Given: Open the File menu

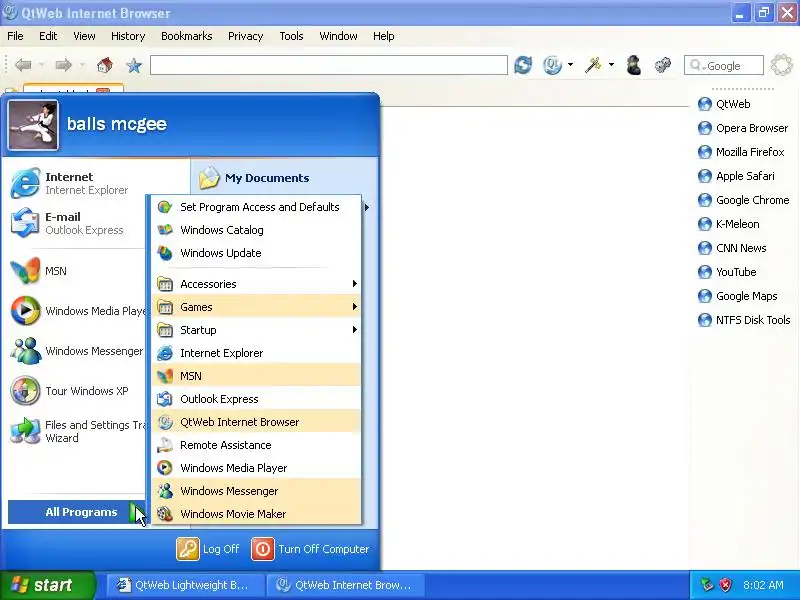Looking at the screenshot, I should click(x=15, y=36).
